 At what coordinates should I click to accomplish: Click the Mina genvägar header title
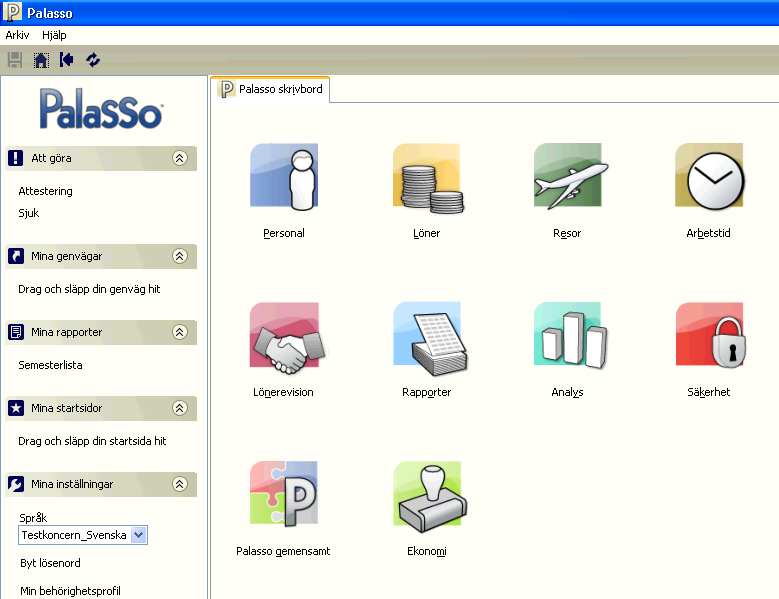[x=67, y=256]
